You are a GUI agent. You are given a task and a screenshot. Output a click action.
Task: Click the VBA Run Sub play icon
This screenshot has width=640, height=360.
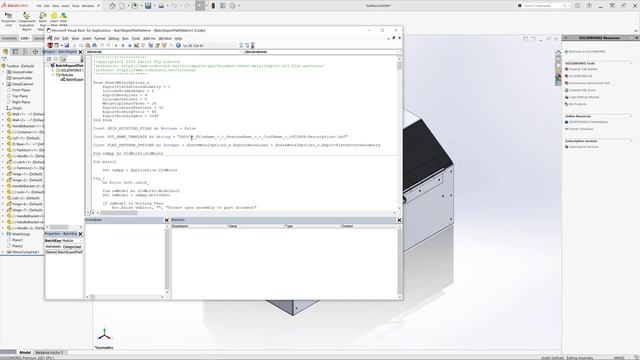(116, 45)
